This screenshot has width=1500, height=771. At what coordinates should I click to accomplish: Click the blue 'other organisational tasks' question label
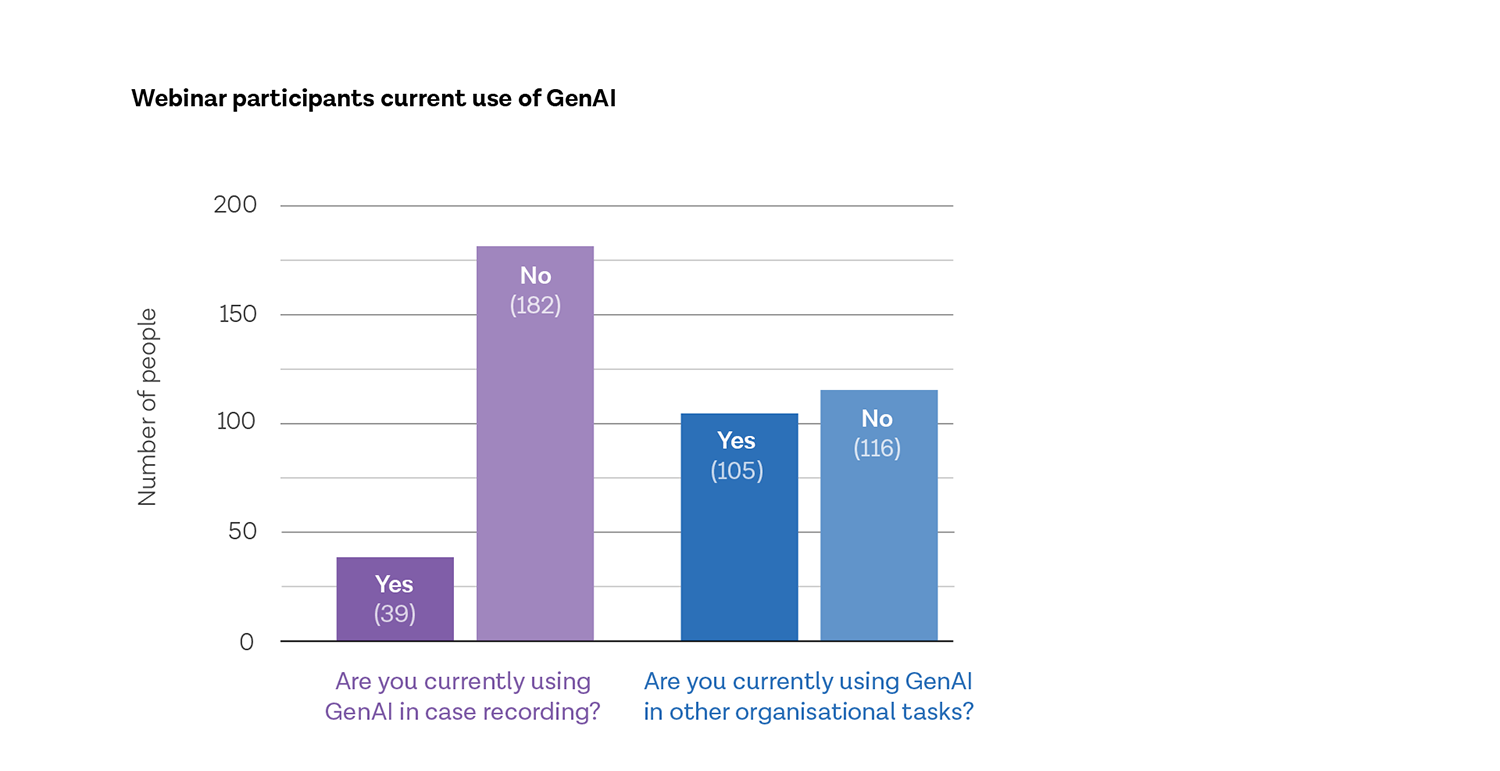[x=808, y=697]
